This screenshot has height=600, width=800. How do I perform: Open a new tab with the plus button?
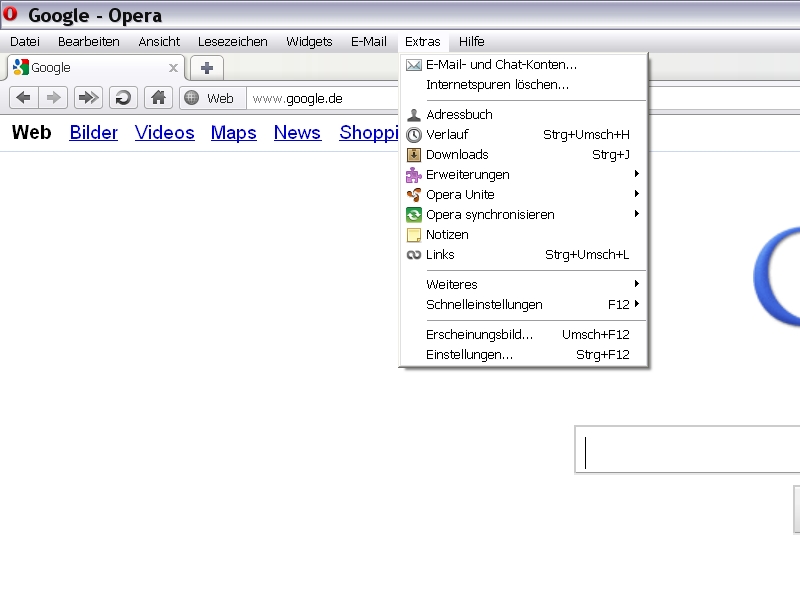[207, 68]
